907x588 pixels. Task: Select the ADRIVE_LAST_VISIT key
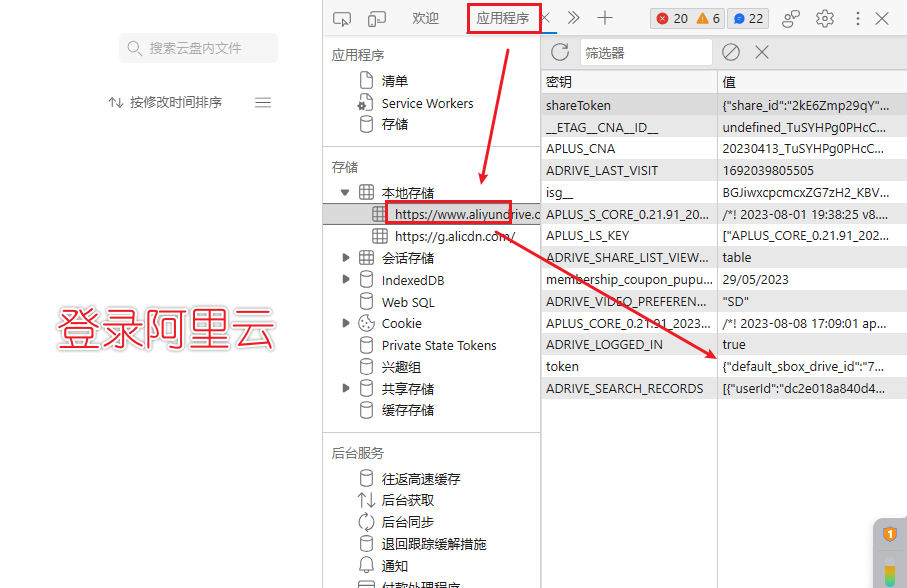point(602,171)
